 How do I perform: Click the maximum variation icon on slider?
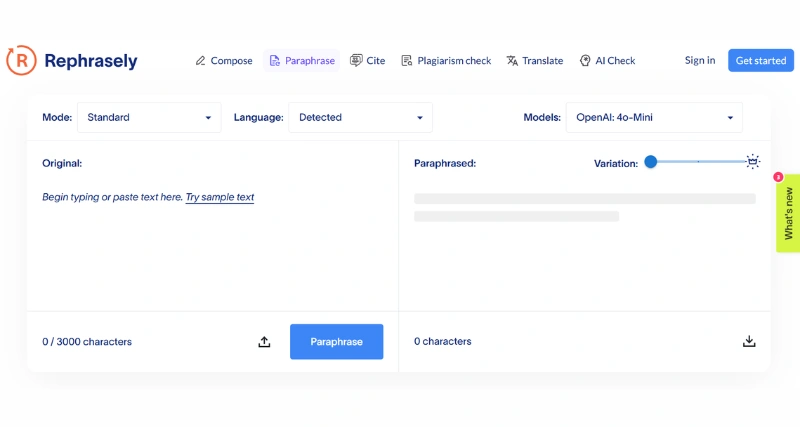pyautogui.click(x=753, y=161)
